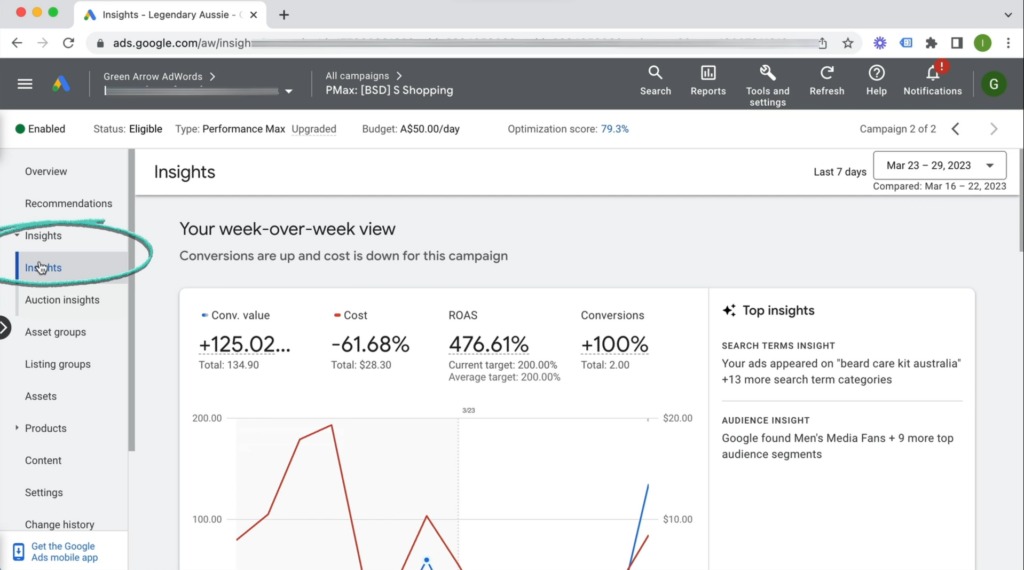Click the 79.3% optimization score link
This screenshot has height=570, width=1024.
[615, 129]
